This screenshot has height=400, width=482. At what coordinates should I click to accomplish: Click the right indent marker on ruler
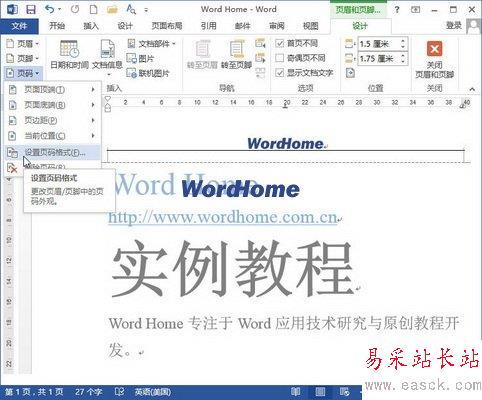click(x=463, y=106)
